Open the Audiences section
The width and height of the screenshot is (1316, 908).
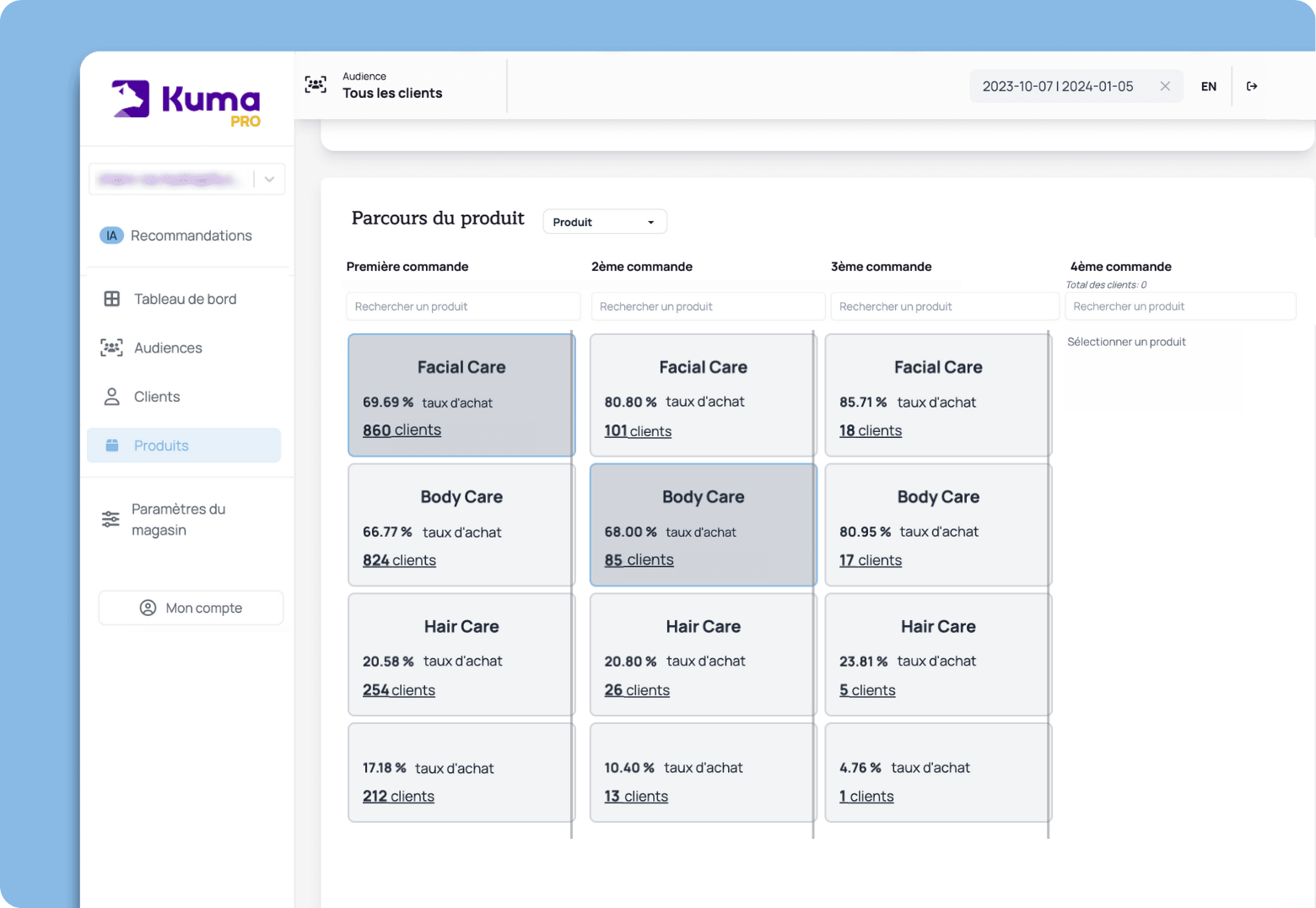[184, 348]
